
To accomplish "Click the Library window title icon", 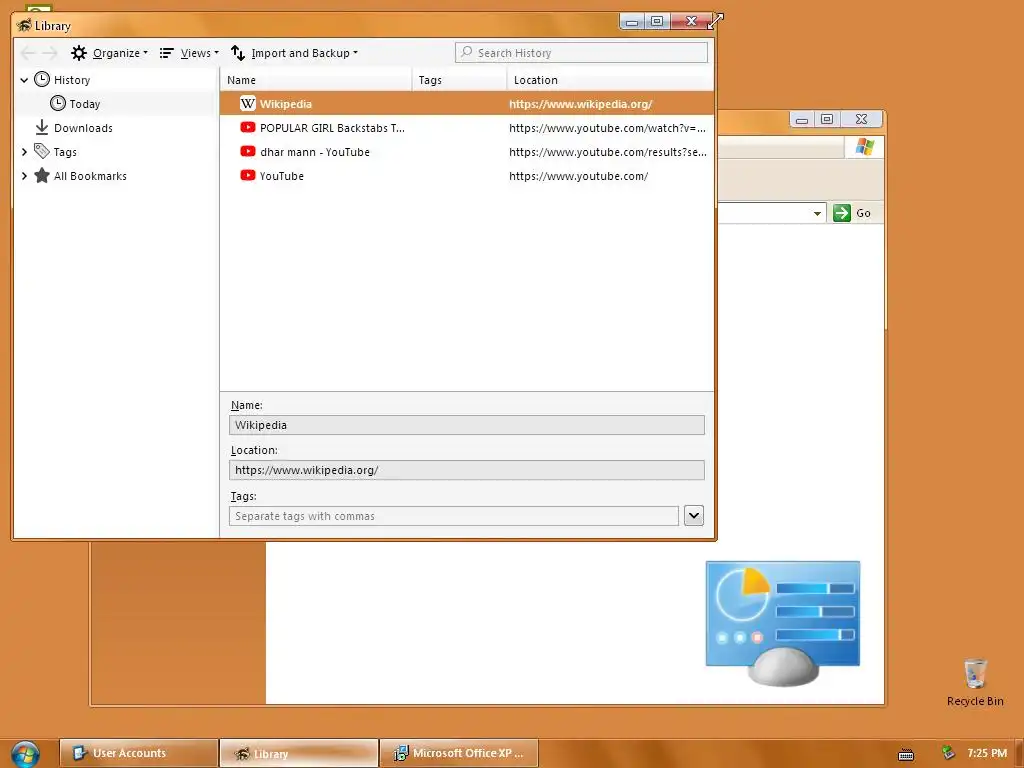I will click(24, 25).
